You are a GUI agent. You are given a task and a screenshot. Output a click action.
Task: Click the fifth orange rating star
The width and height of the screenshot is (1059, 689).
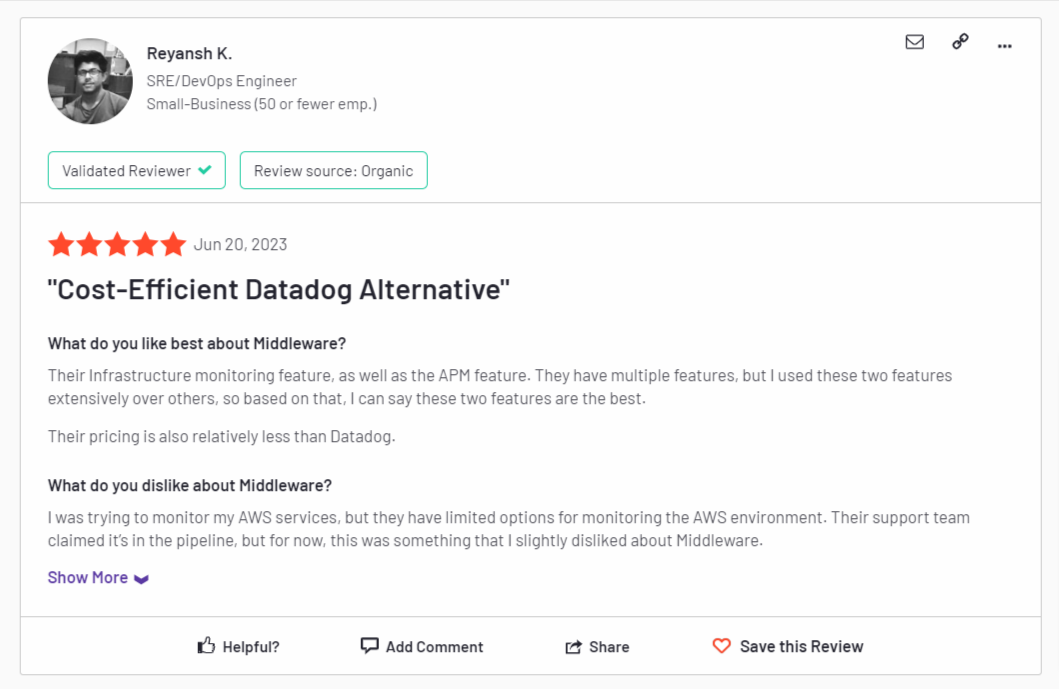[x=173, y=244]
